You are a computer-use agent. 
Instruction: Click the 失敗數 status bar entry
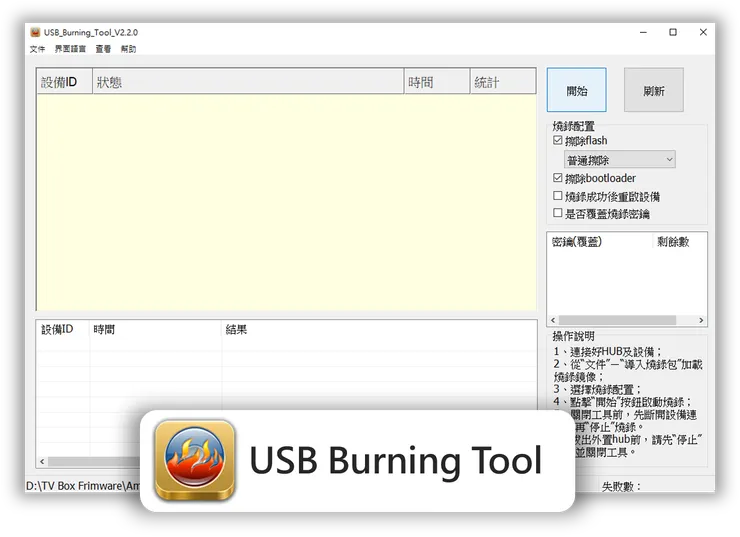[x=621, y=486]
